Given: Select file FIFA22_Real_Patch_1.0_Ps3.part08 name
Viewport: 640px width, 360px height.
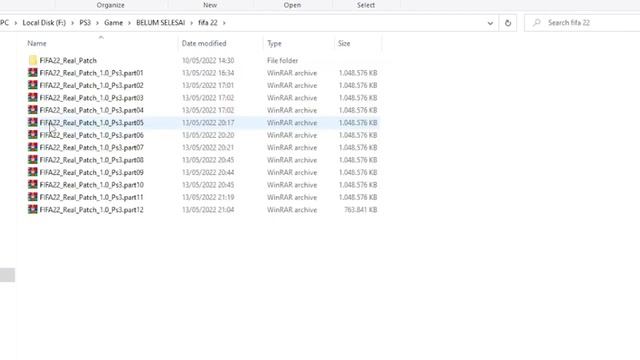Looking at the screenshot, I should 91,160.
